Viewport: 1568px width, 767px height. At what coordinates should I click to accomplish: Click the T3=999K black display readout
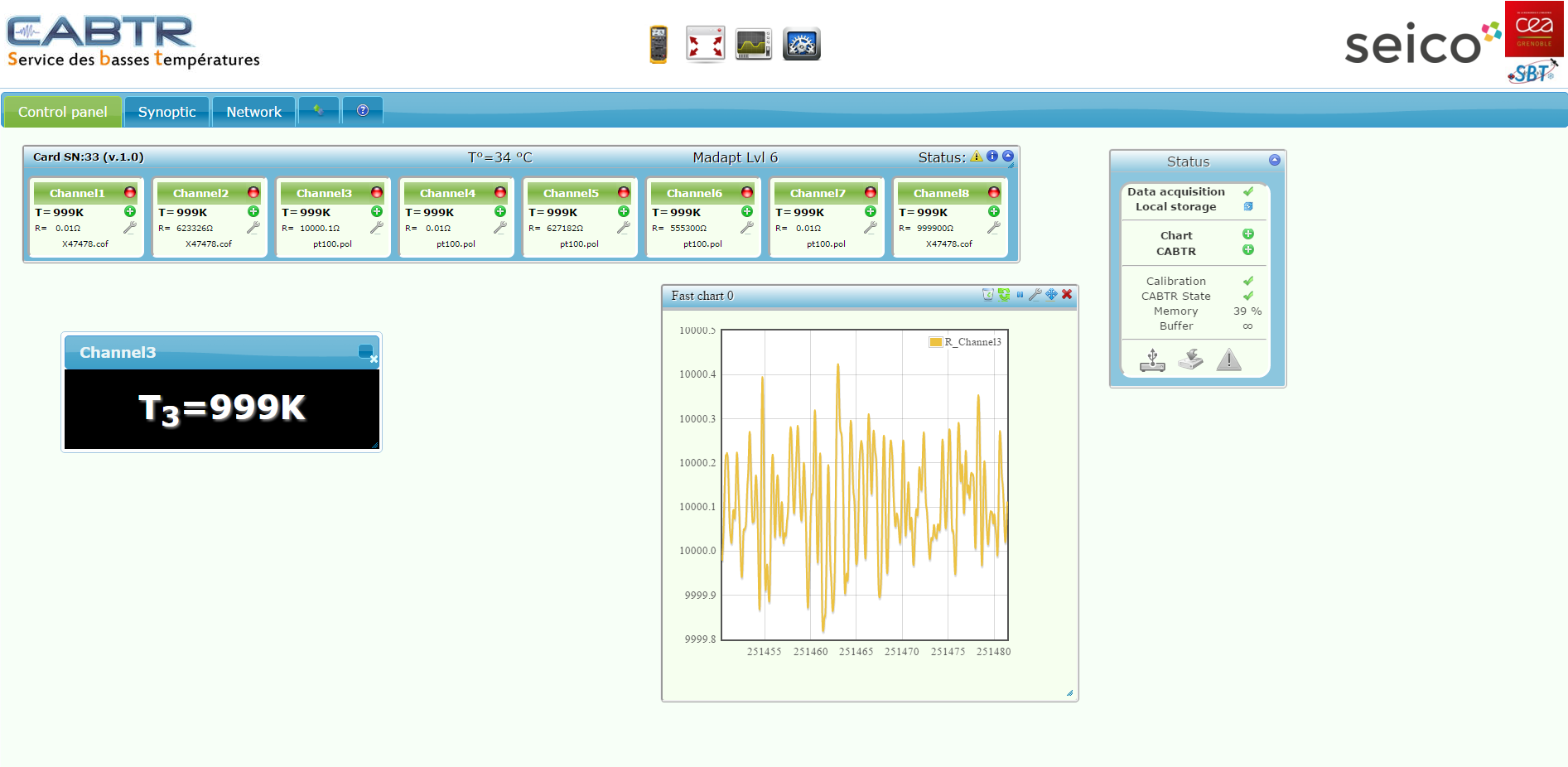[222, 409]
